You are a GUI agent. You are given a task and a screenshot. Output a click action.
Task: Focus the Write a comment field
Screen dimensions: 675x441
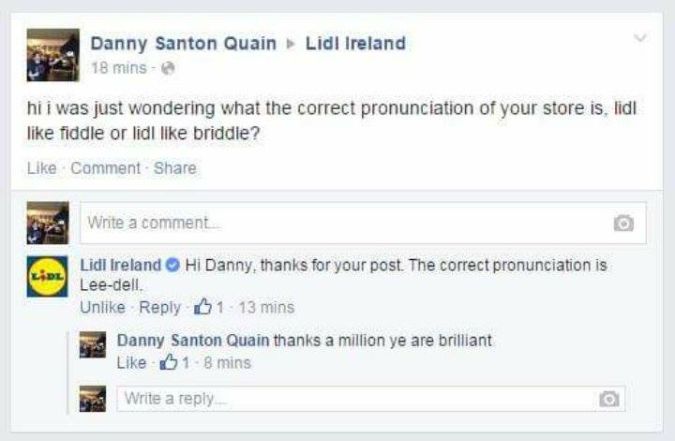[x=340, y=223]
